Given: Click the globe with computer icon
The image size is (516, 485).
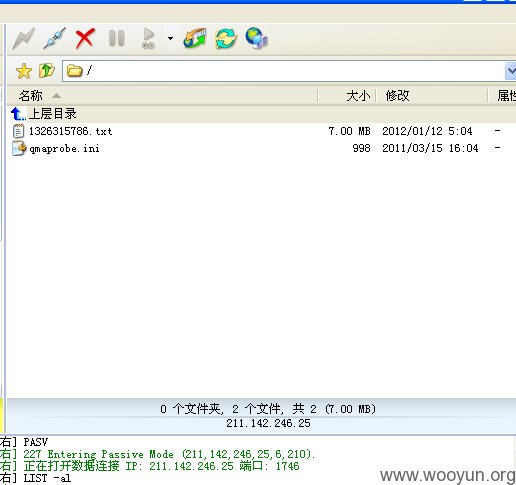Looking at the screenshot, I should coord(257,38).
